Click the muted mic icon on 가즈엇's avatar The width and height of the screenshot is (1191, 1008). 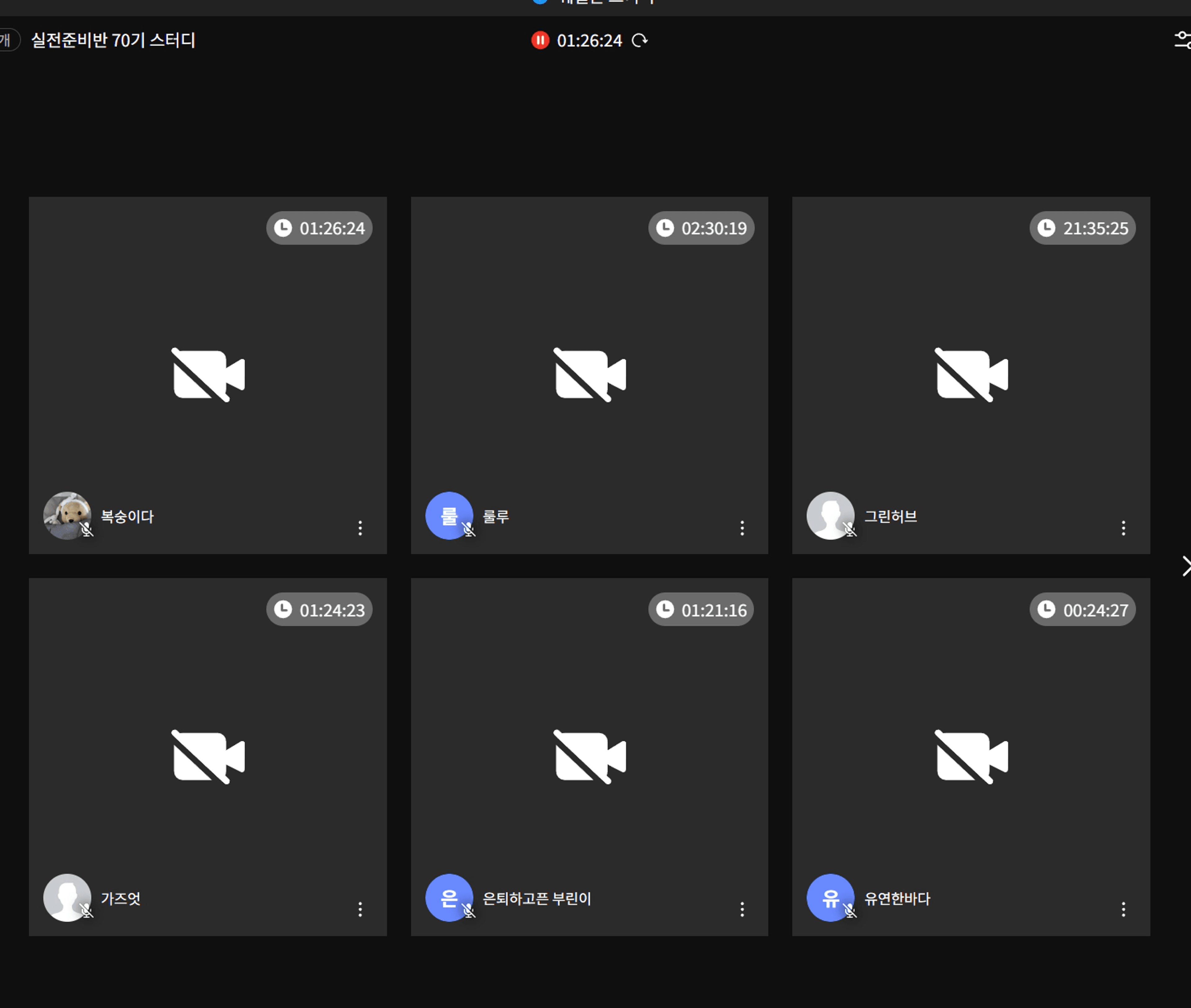86,910
